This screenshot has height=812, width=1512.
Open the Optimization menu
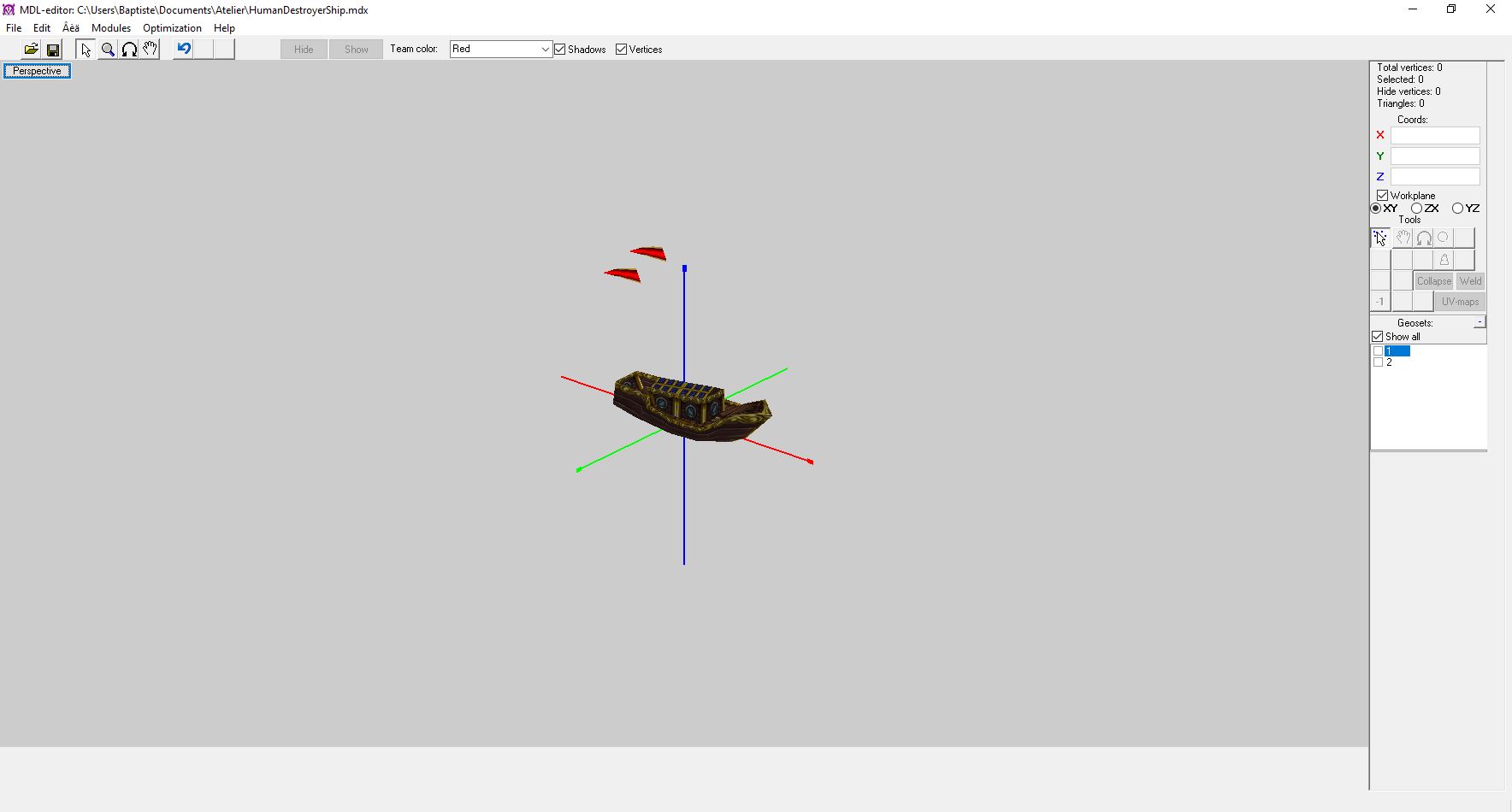pyautogui.click(x=172, y=28)
